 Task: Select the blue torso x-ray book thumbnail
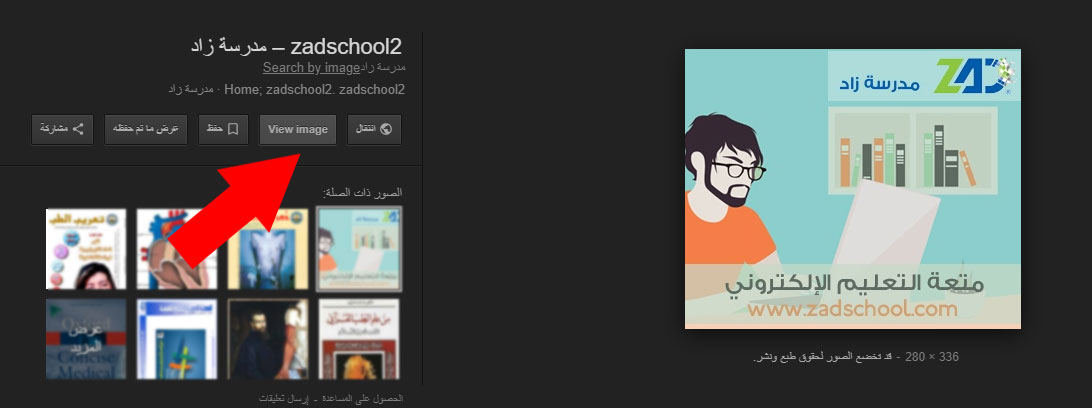(267, 249)
